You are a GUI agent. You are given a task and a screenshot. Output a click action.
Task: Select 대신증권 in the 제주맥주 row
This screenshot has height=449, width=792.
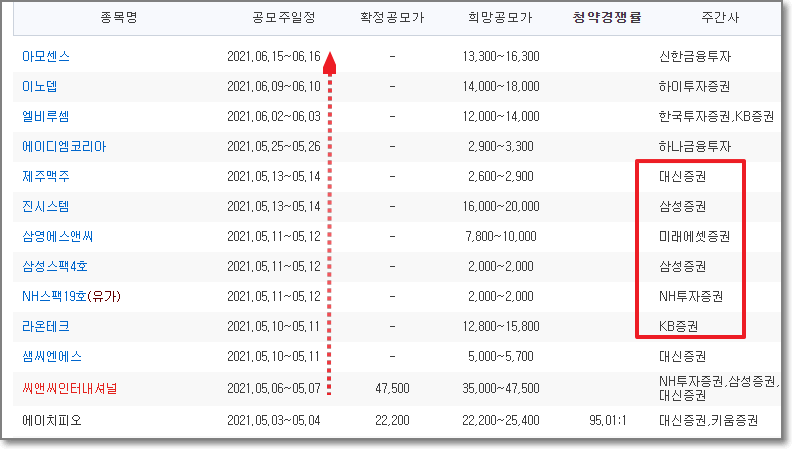682,176
